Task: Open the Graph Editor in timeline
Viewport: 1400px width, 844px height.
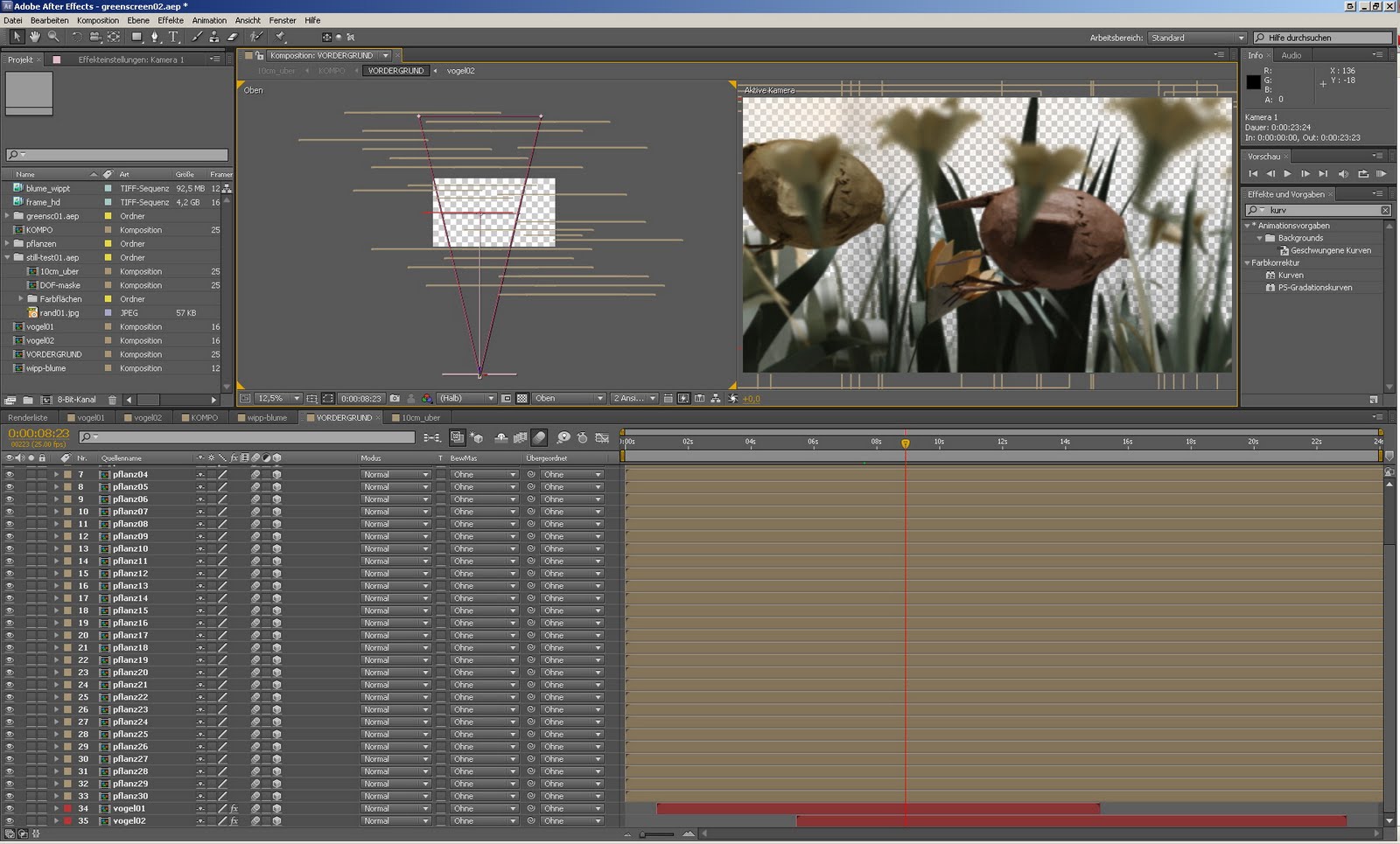Action: pos(602,437)
